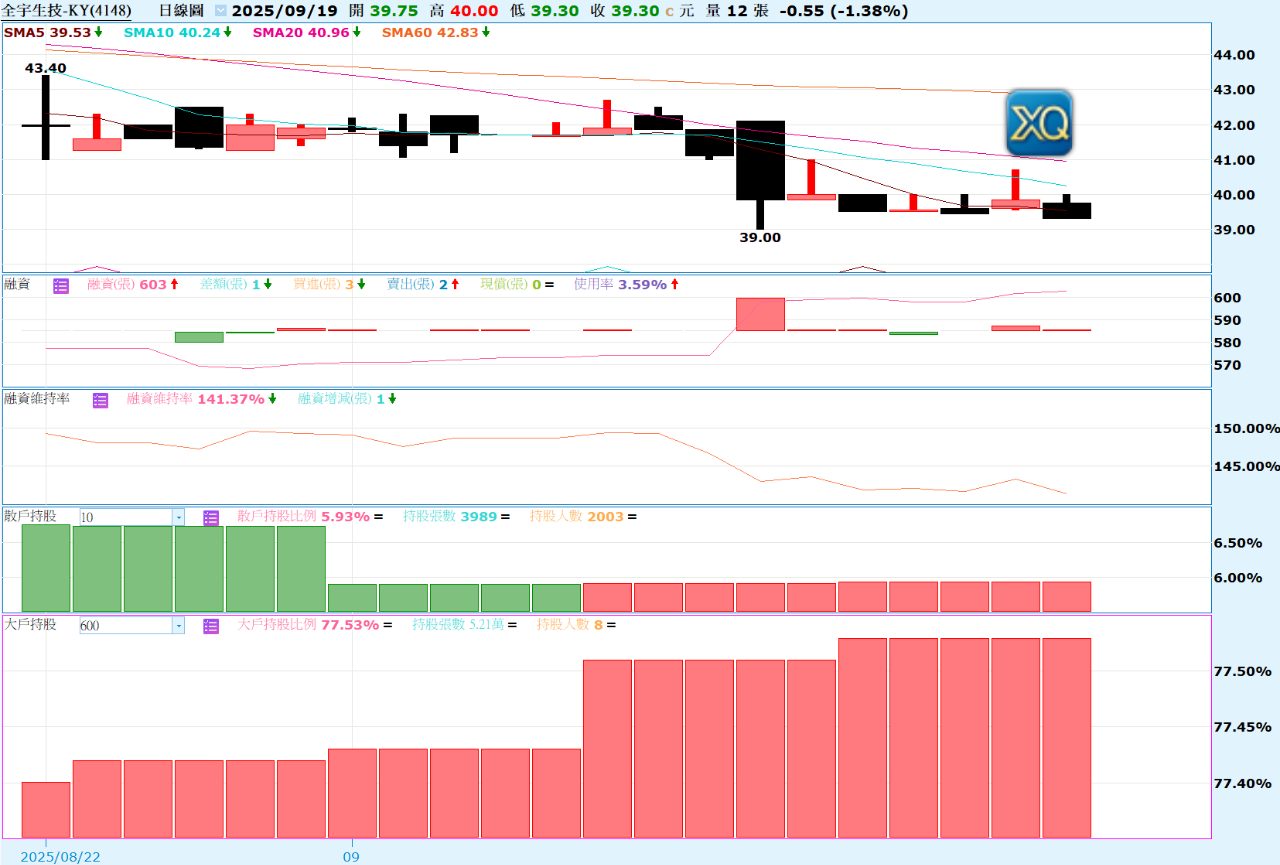Click the 融資(張) 603 value label
Viewport: 1280px width, 865px height.
point(132,285)
